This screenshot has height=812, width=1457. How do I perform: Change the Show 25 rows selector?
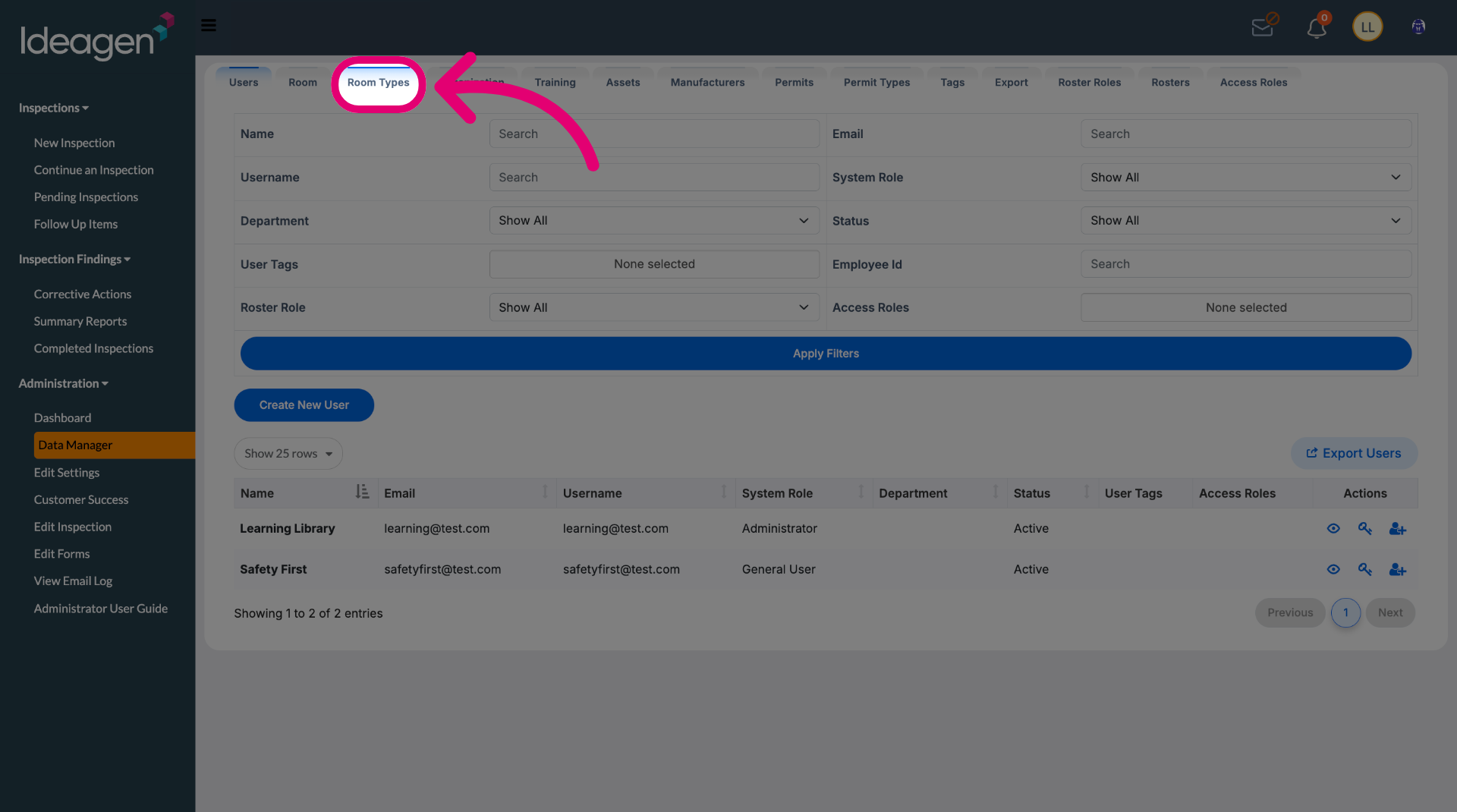pos(288,453)
